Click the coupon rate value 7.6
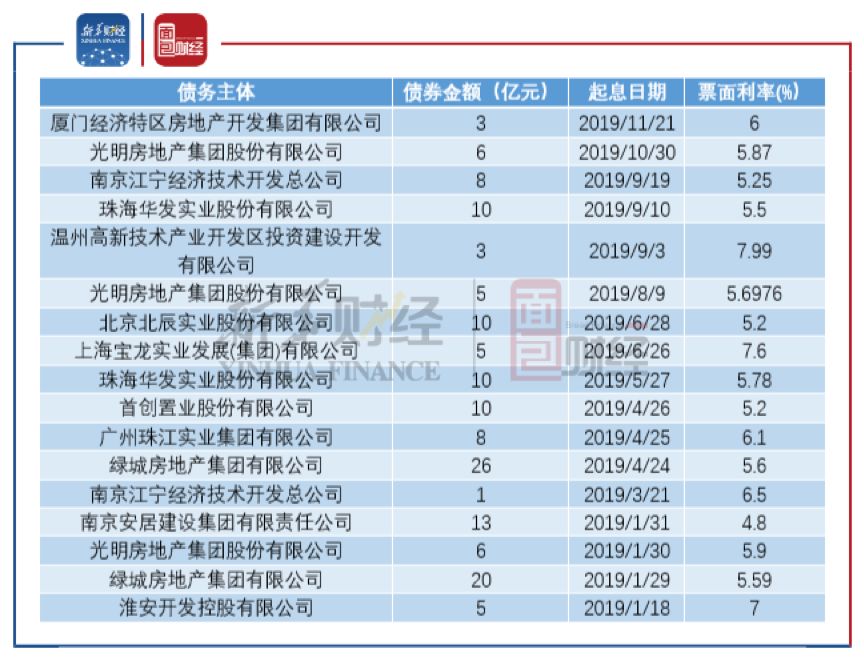The height and width of the screenshot is (660, 864). click(754, 351)
